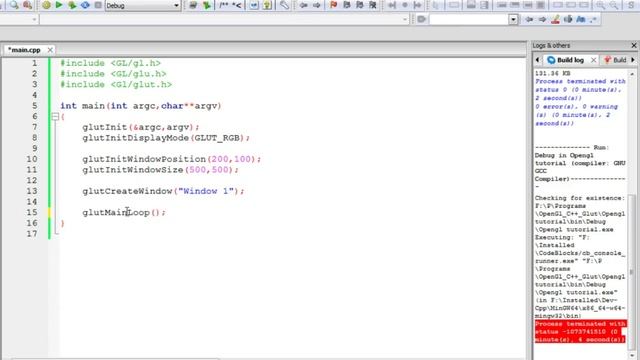Zoom out using the toolbar magnifier
640x360 pixels.
coord(614,5)
